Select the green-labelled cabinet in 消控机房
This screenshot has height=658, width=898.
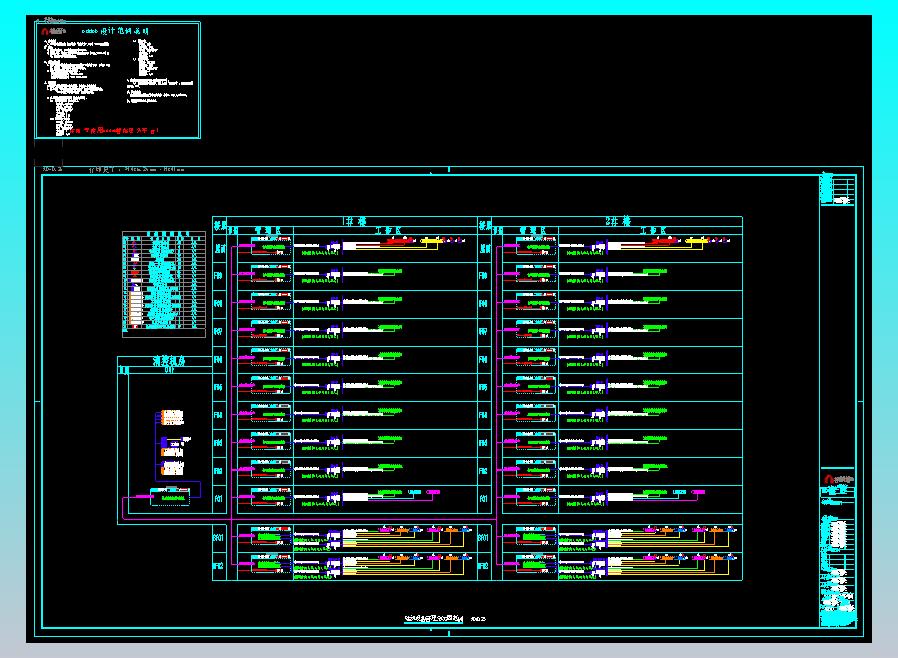tap(170, 497)
